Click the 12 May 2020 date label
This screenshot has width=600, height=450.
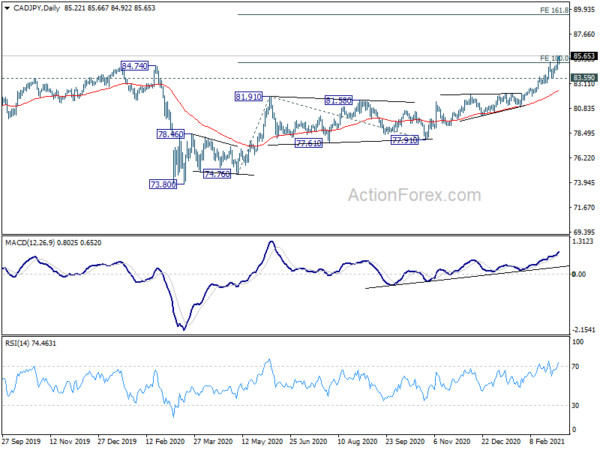point(262,441)
